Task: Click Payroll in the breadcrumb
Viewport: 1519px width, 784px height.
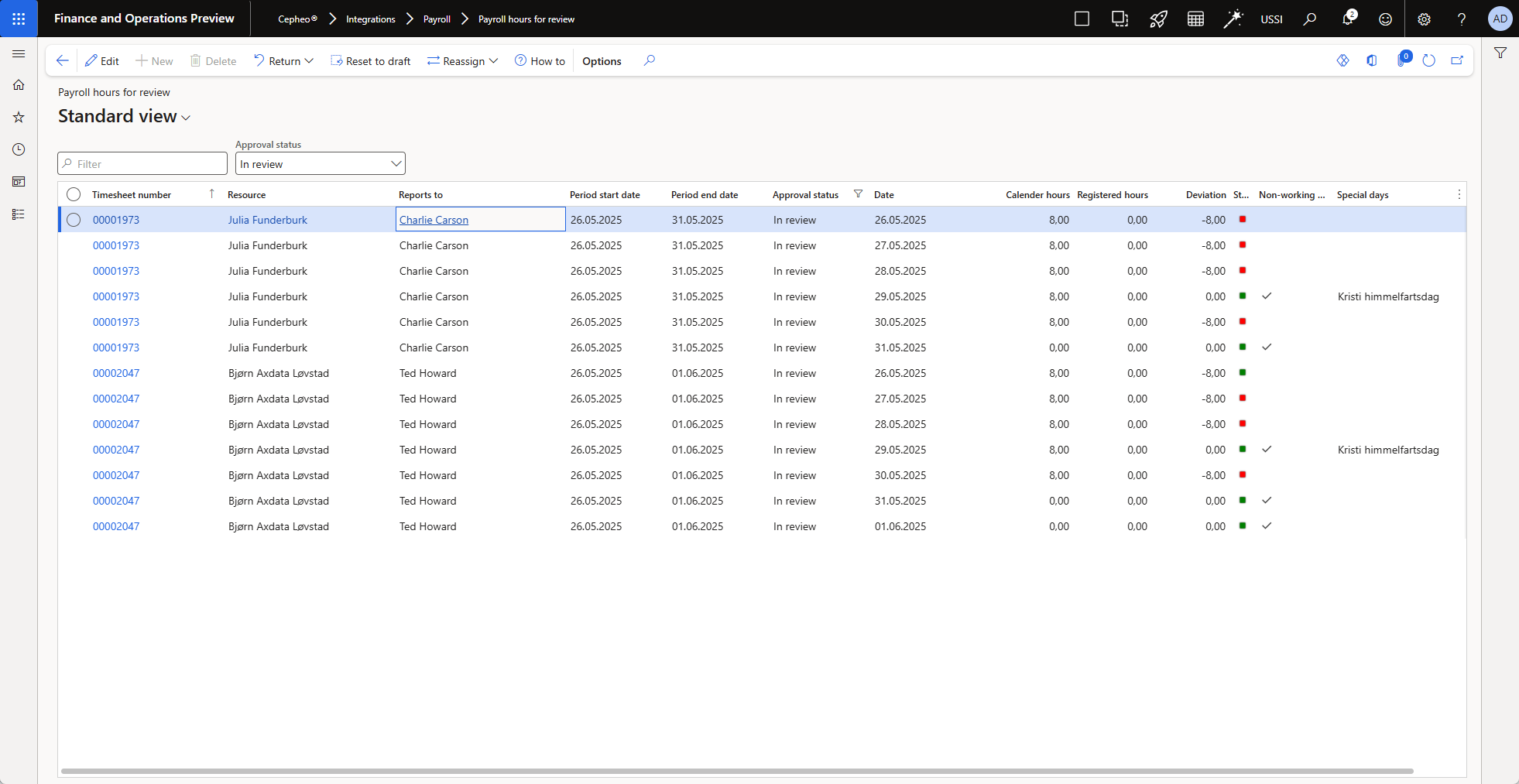Action: tap(437, 19)
